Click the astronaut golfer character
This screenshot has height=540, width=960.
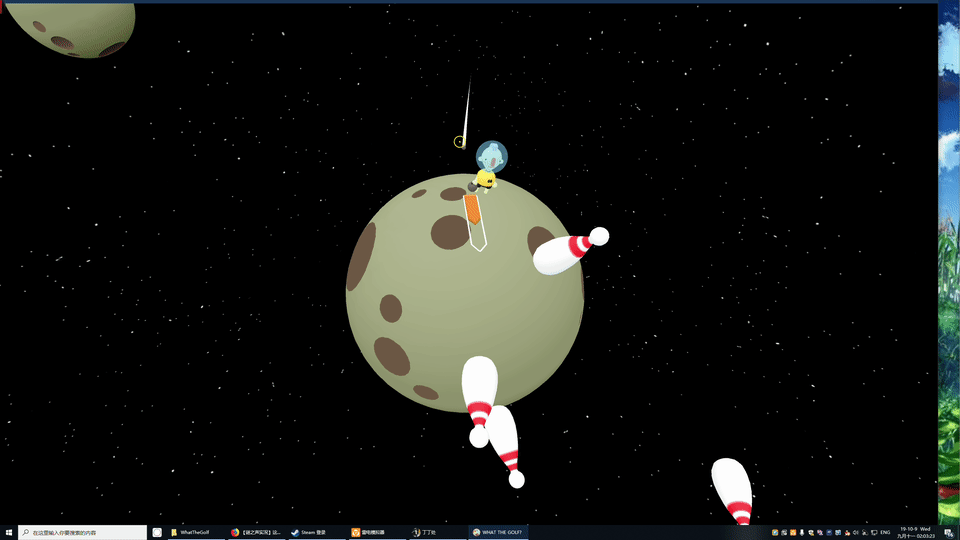[489, 167]
